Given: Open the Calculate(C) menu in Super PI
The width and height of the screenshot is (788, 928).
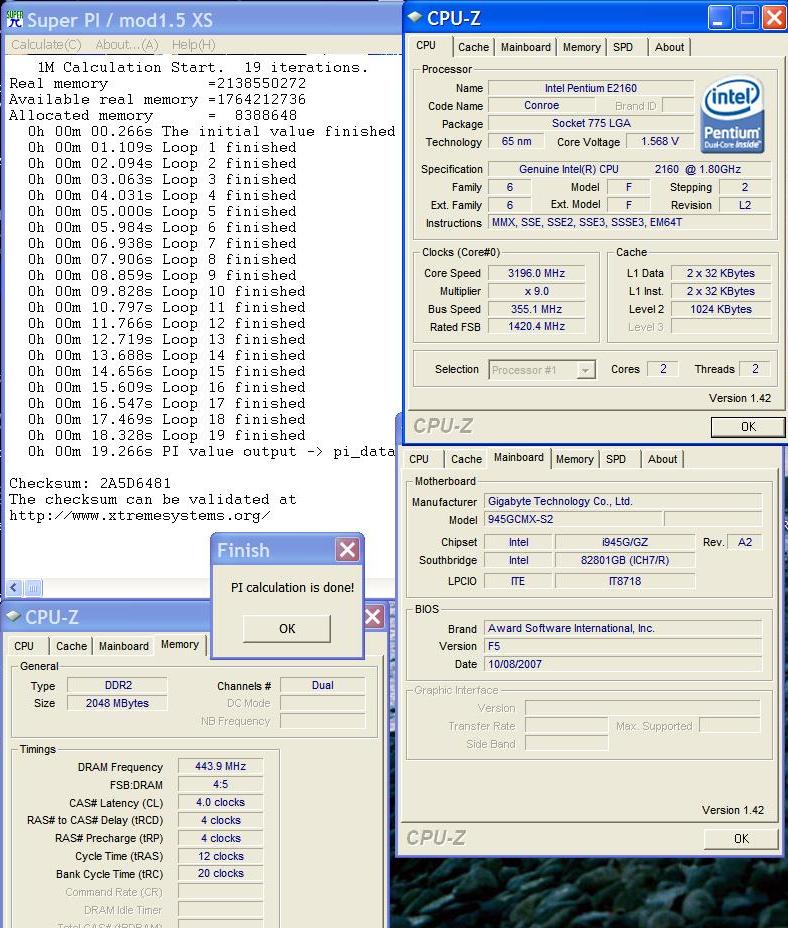Looking at the screenshot, I should click(x=46, y=44).
